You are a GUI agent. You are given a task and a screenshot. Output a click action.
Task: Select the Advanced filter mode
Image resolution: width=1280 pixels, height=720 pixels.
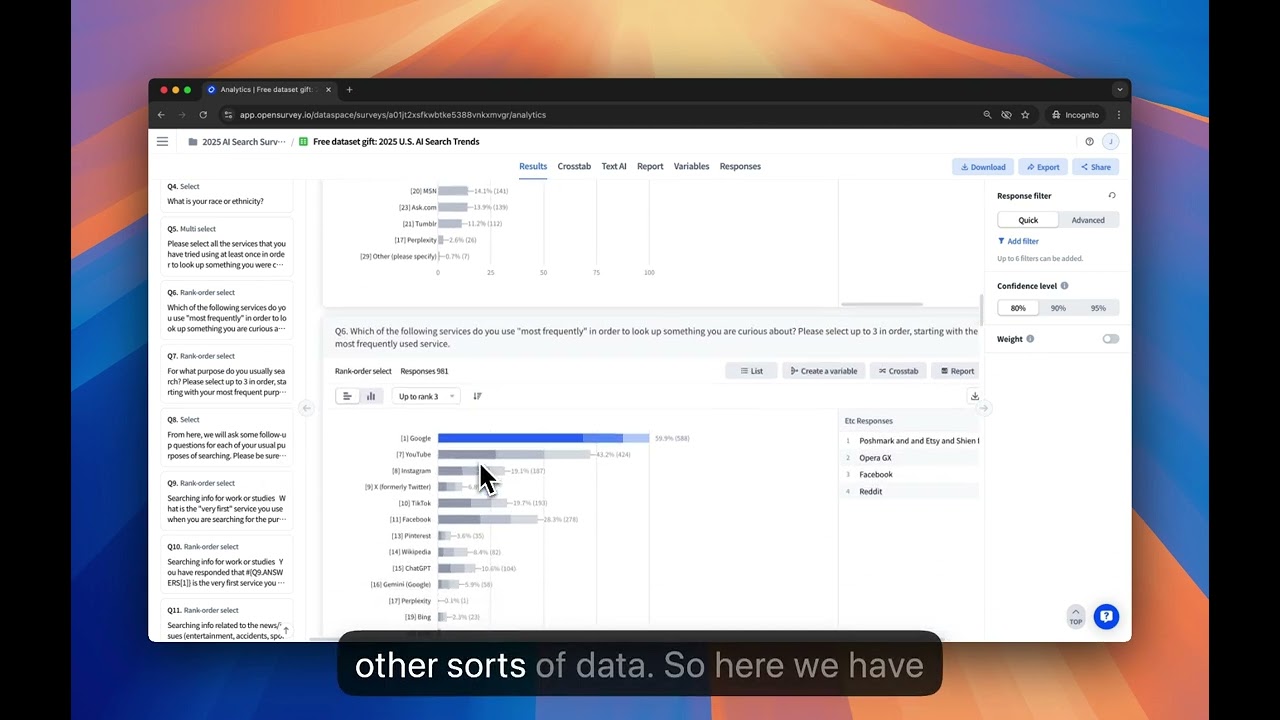[x=1088, y=220]
